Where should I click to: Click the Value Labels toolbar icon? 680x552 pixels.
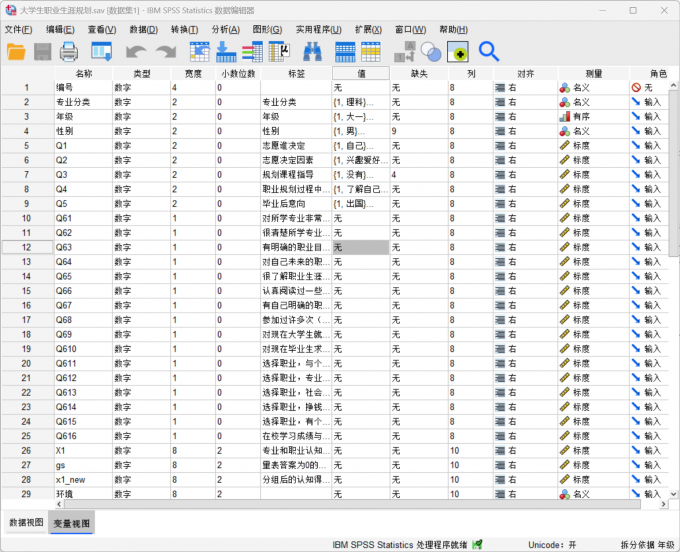tap(404, 52)
